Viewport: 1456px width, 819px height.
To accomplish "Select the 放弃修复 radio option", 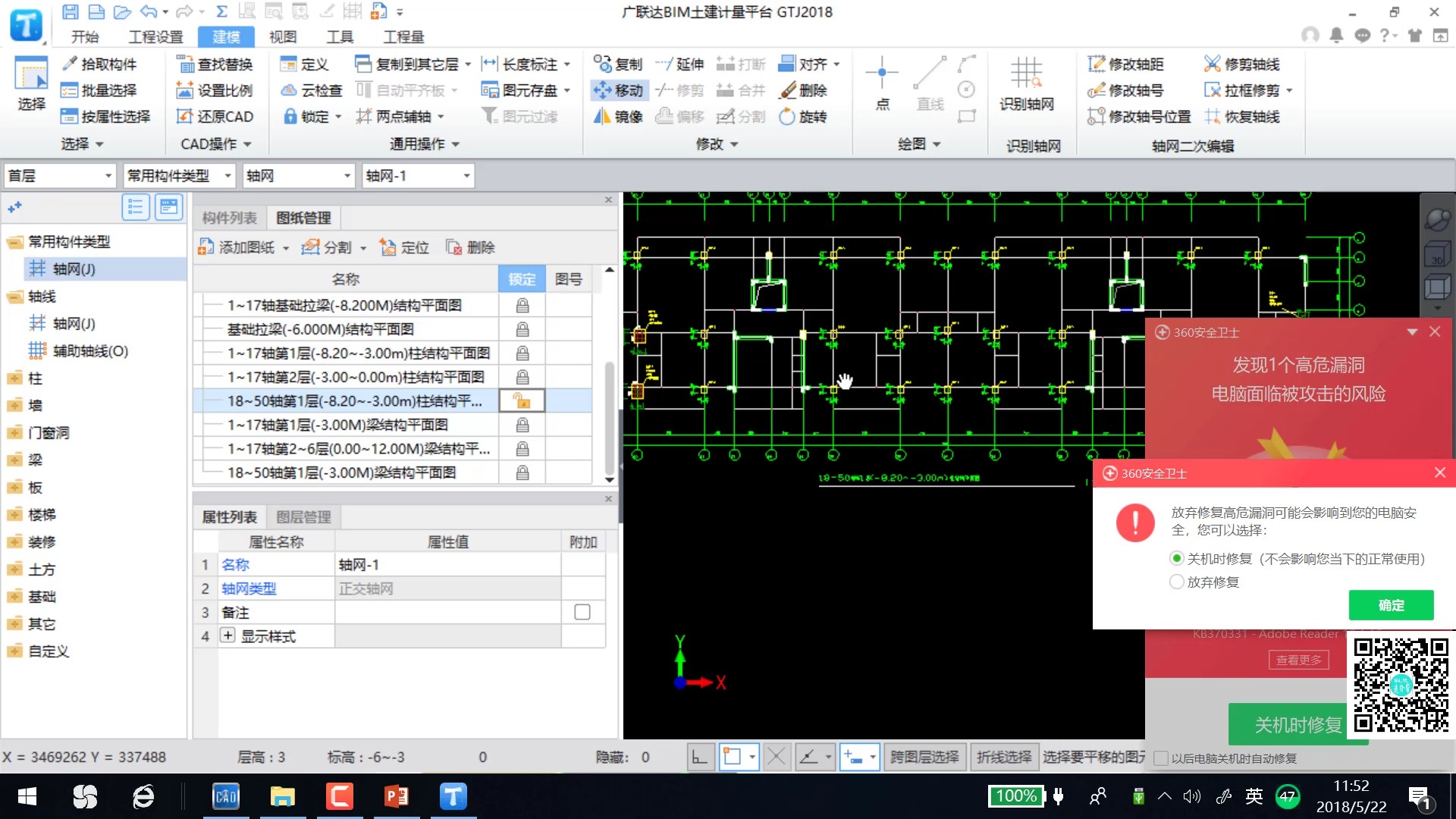I will (1177, 582).
